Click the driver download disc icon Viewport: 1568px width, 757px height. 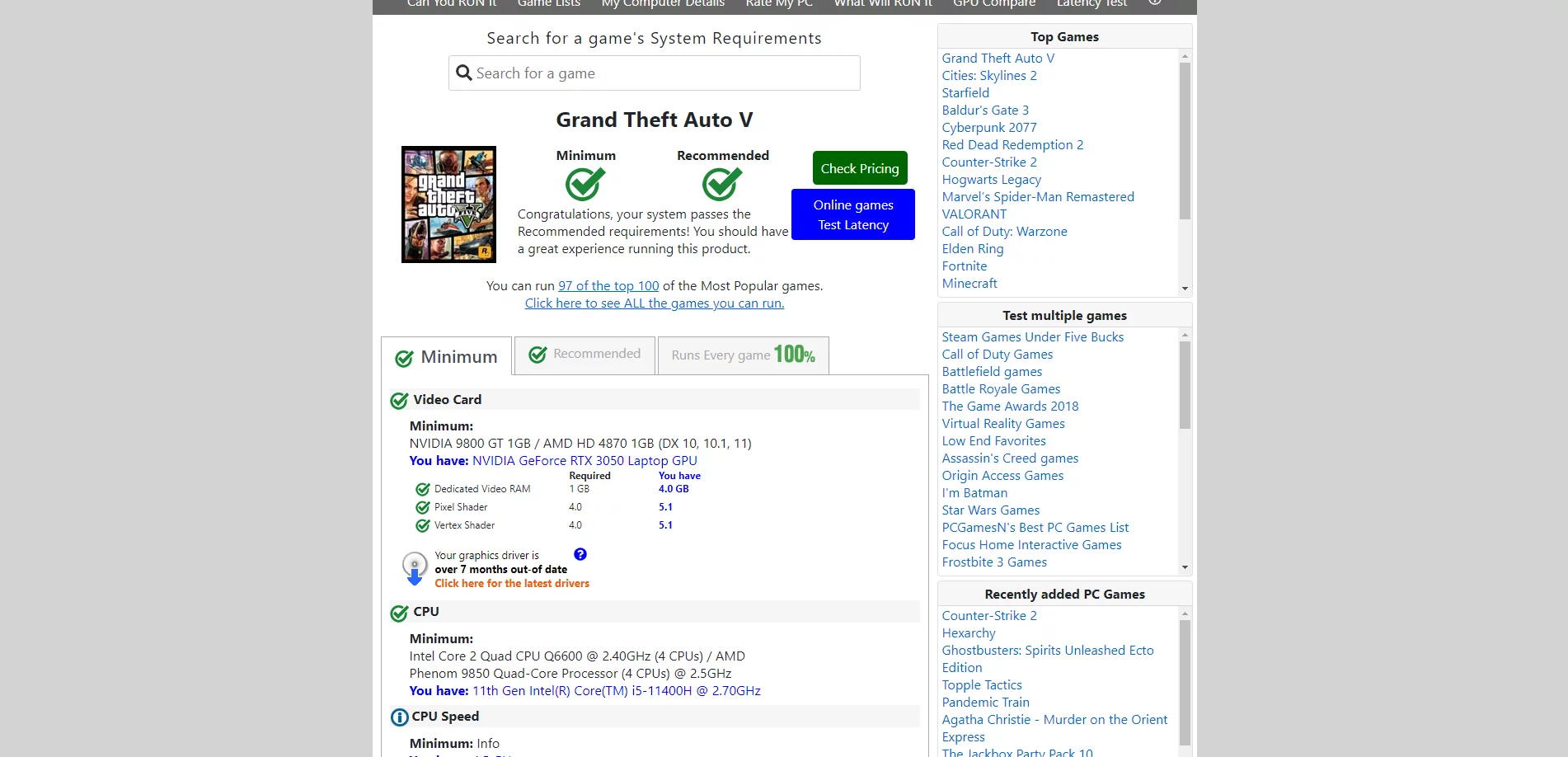point(415,569)
